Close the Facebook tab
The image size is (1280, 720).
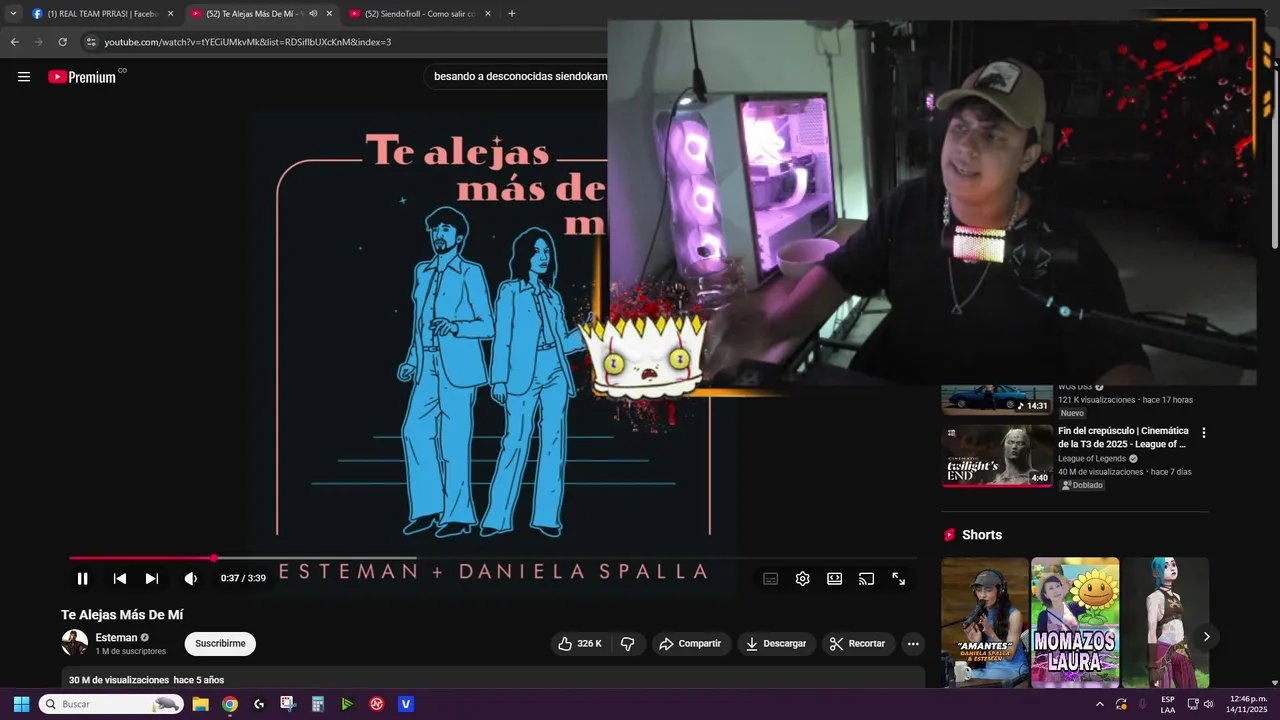click(170, 14)
